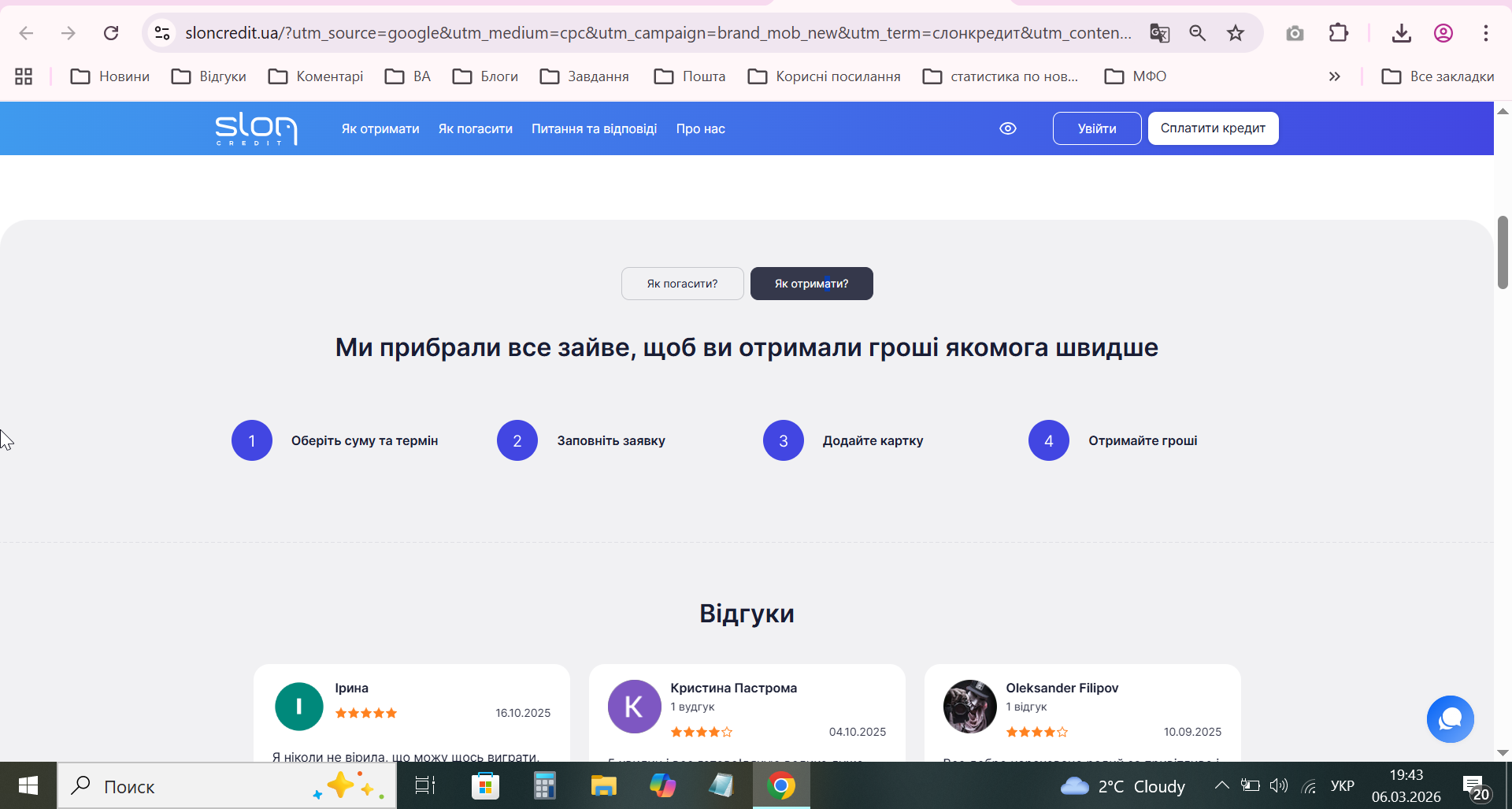Open the Корисні посилання bookmark folder

pos(825,76)
